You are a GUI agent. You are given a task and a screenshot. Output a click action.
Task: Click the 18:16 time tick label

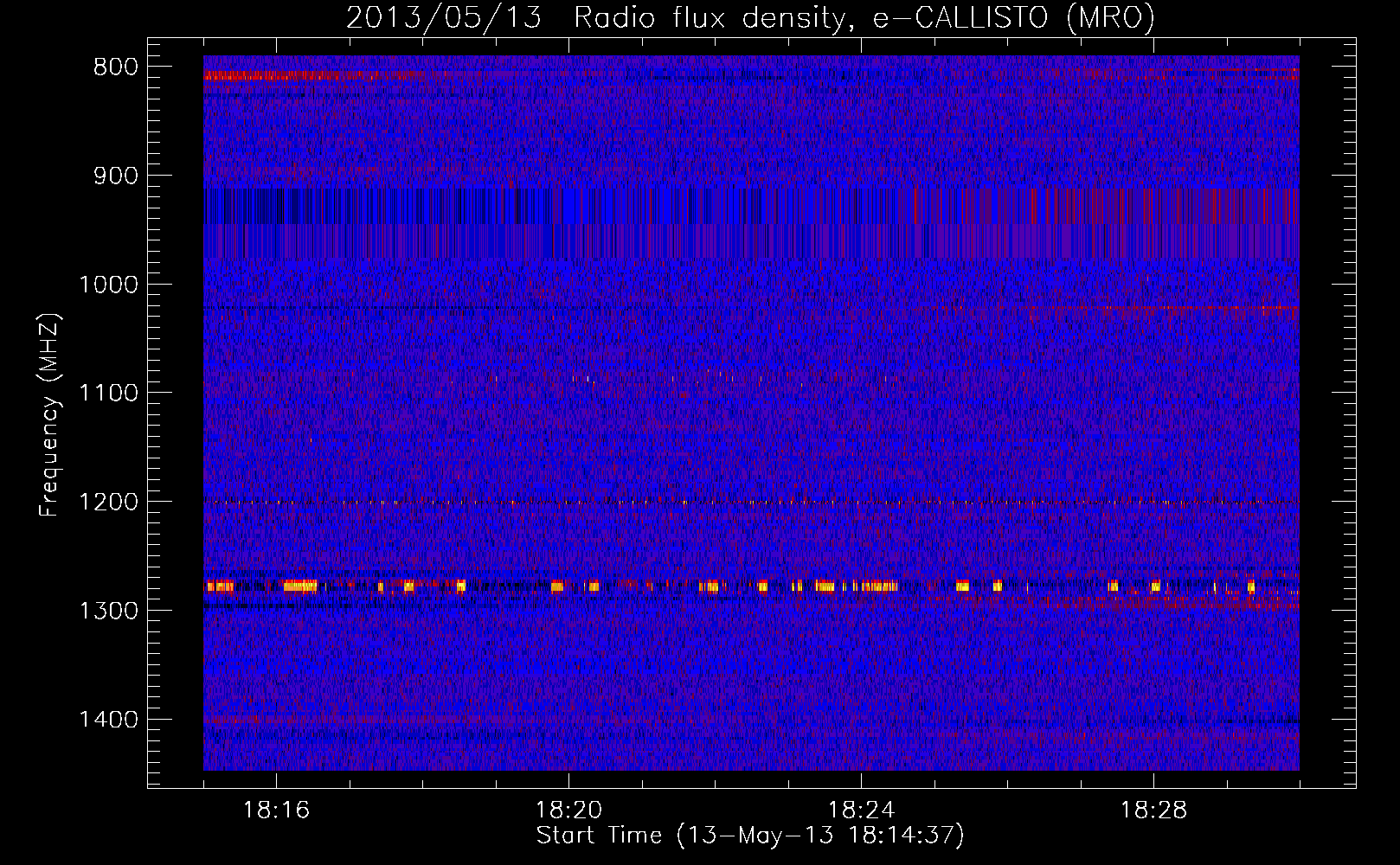(276, 811)
